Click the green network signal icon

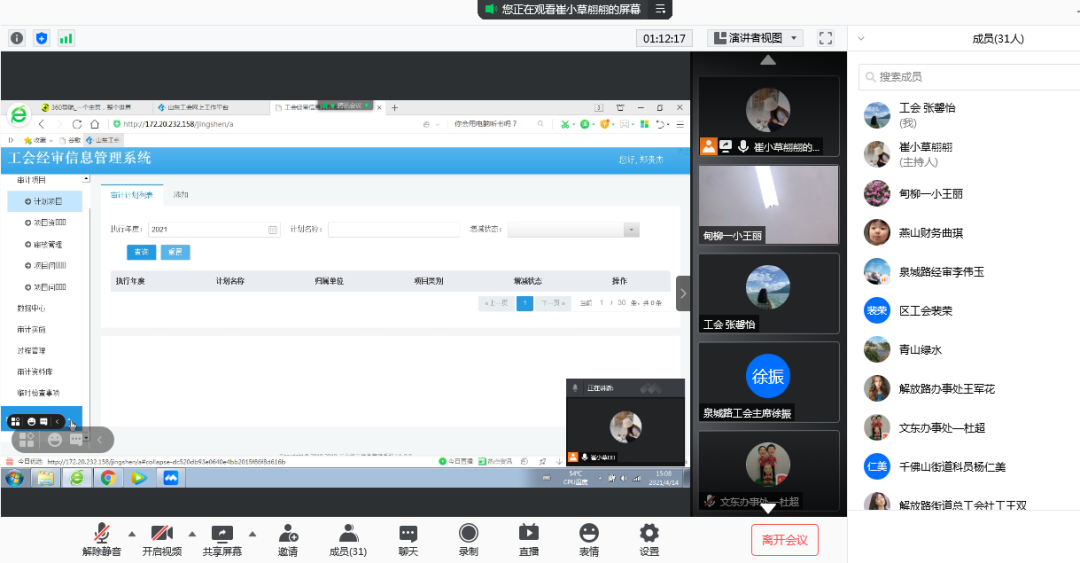(x=66, y=38)
